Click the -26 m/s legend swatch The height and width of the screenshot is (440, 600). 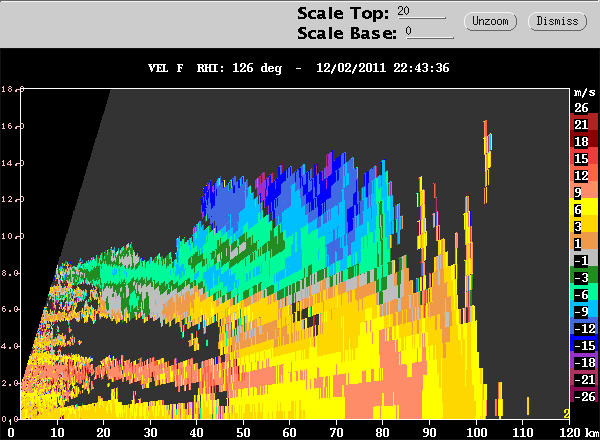581,396
